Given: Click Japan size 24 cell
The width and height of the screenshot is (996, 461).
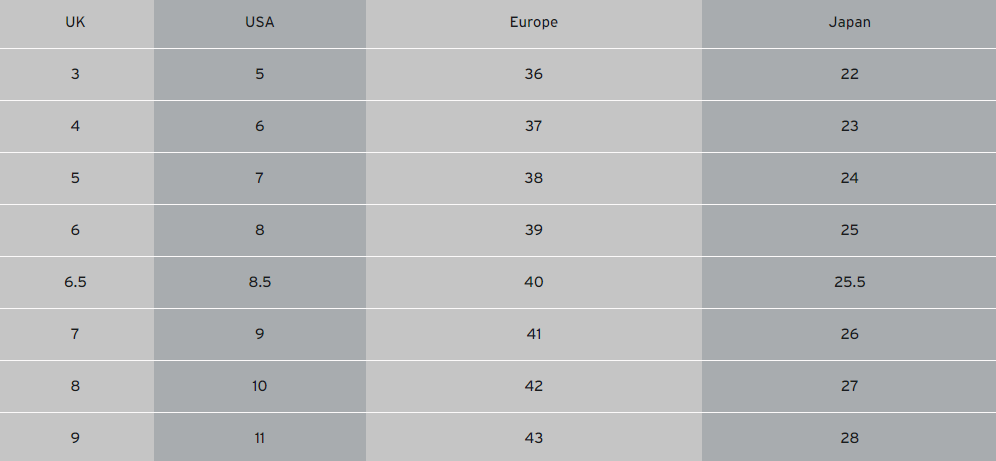Looking at the screenshot, I should point(849,178).
